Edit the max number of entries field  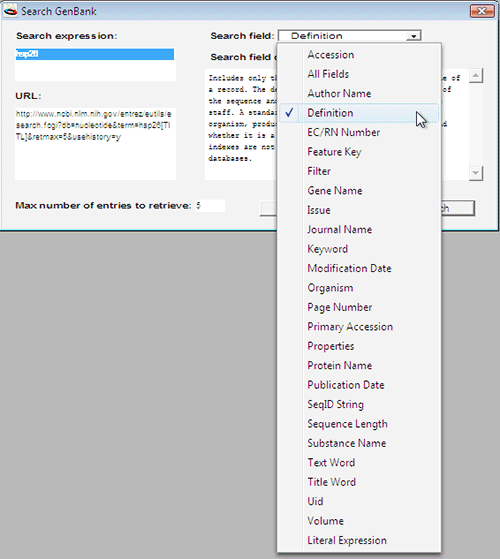(x=210, y=206)
